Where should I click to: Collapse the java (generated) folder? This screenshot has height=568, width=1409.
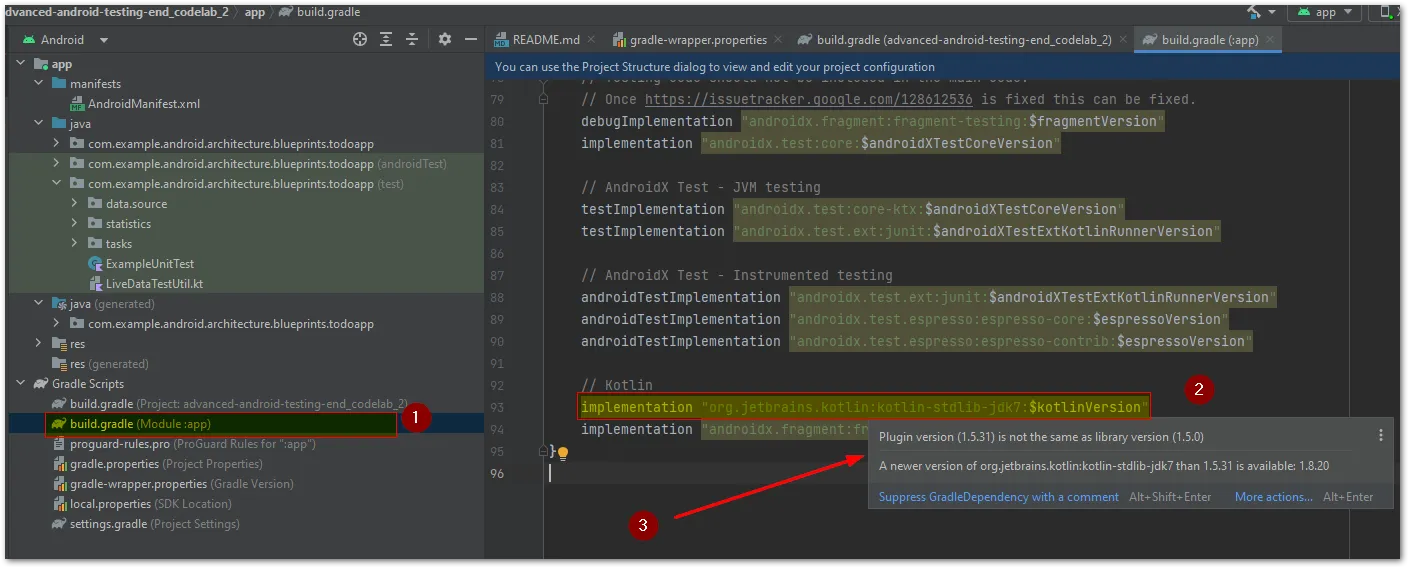39,303
